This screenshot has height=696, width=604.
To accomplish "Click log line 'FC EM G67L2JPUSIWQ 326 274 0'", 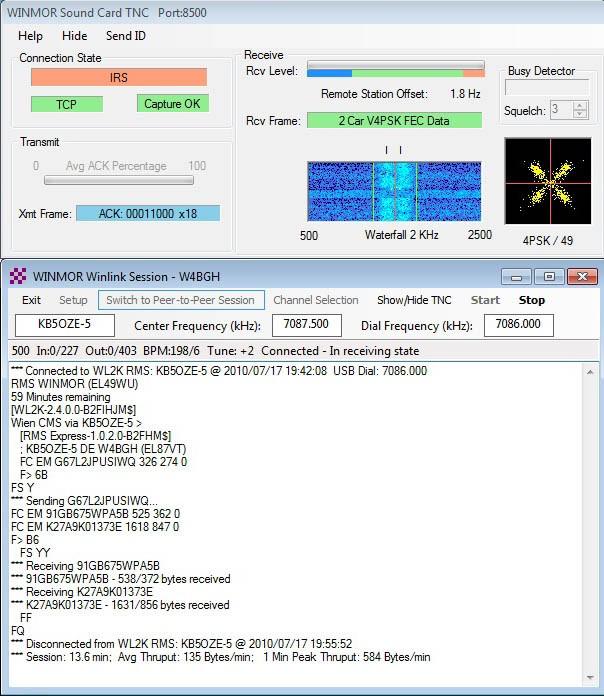I will (103, 462).
